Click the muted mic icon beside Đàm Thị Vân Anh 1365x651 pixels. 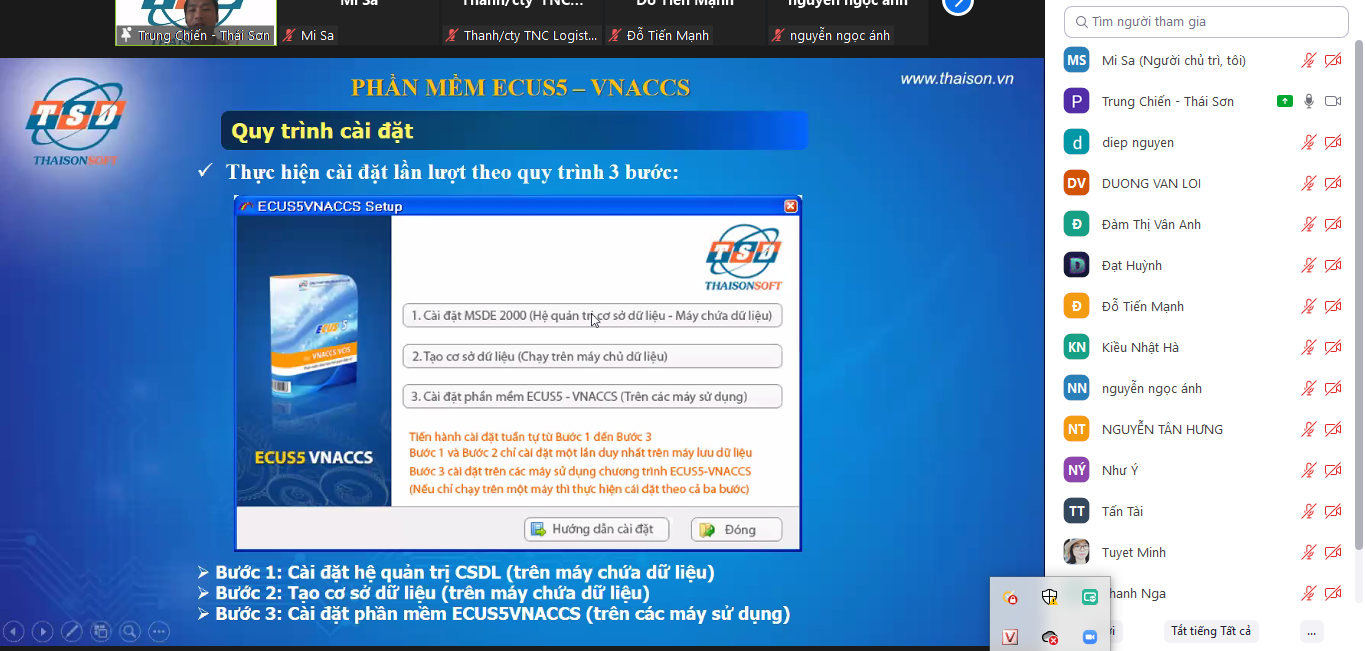1308,225
